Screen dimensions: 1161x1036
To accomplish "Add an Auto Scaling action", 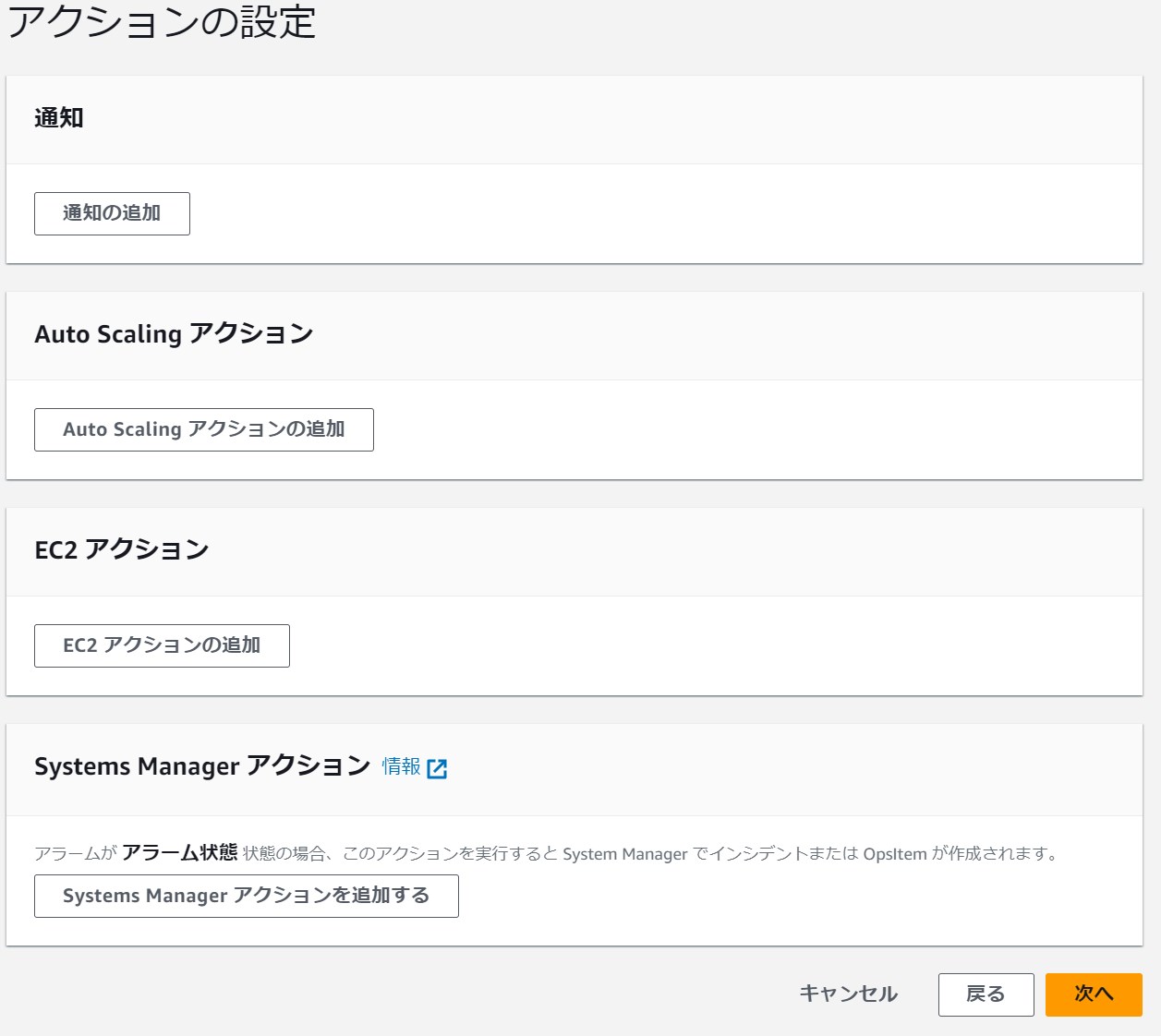I will pos(203,428).
